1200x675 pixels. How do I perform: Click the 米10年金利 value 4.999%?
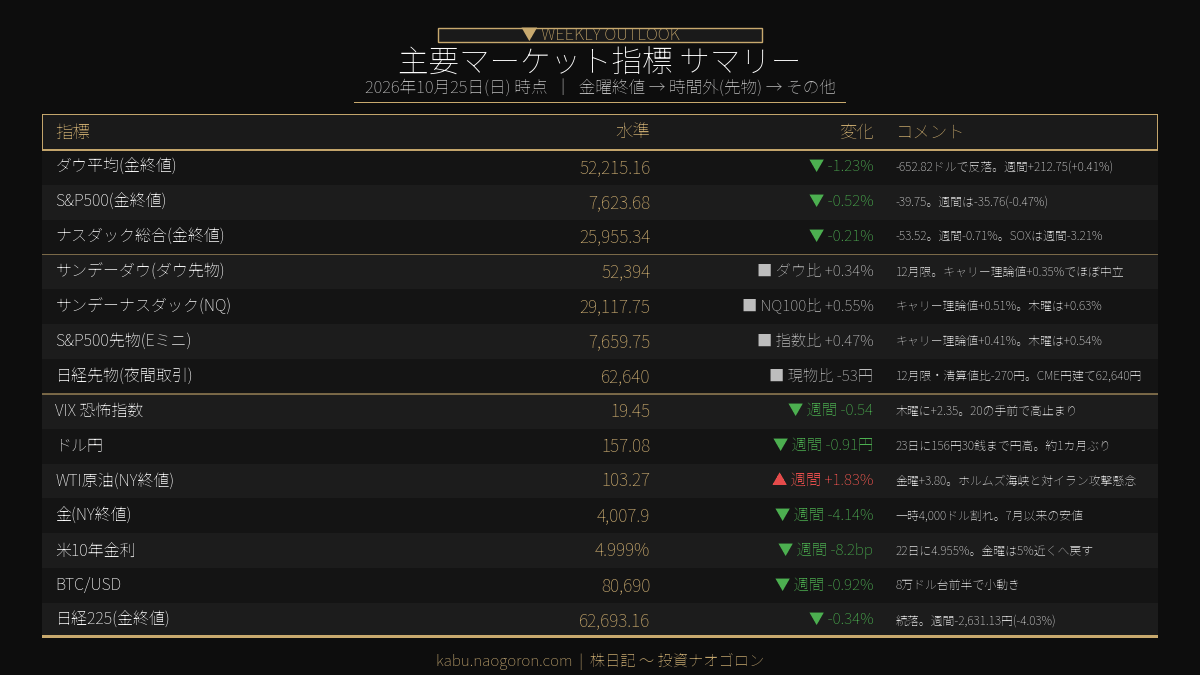pyautogui.click(x=622, y=550)
